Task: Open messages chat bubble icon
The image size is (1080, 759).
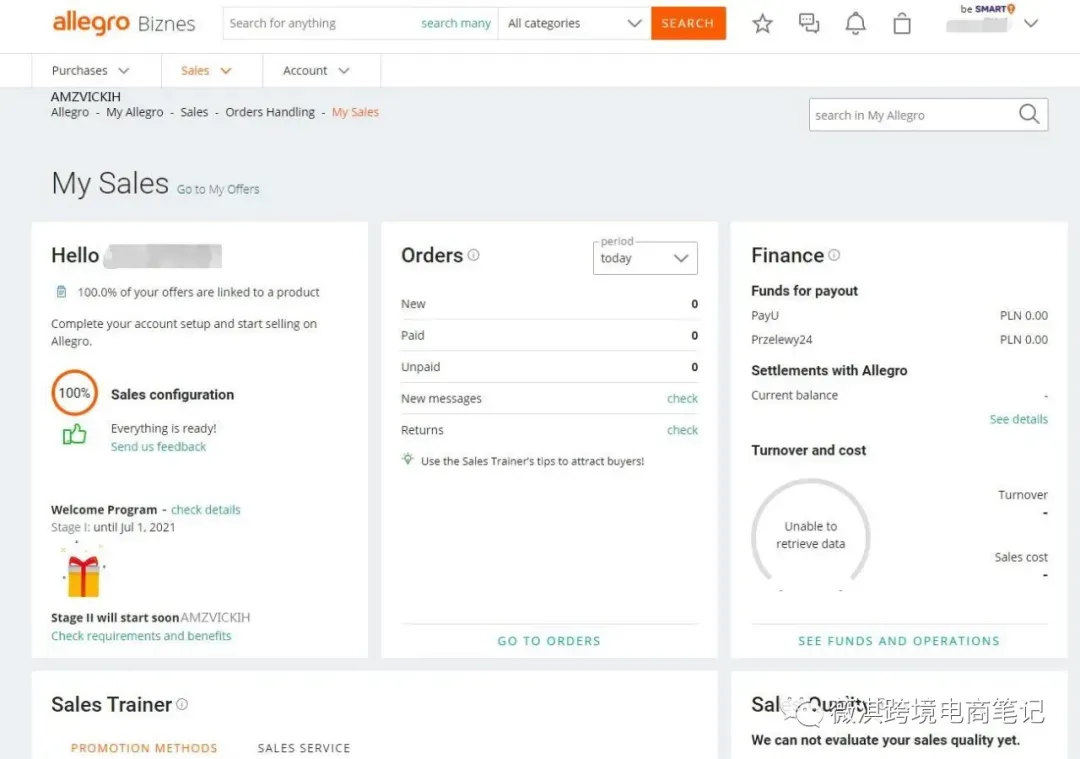Action: (809, 23)
